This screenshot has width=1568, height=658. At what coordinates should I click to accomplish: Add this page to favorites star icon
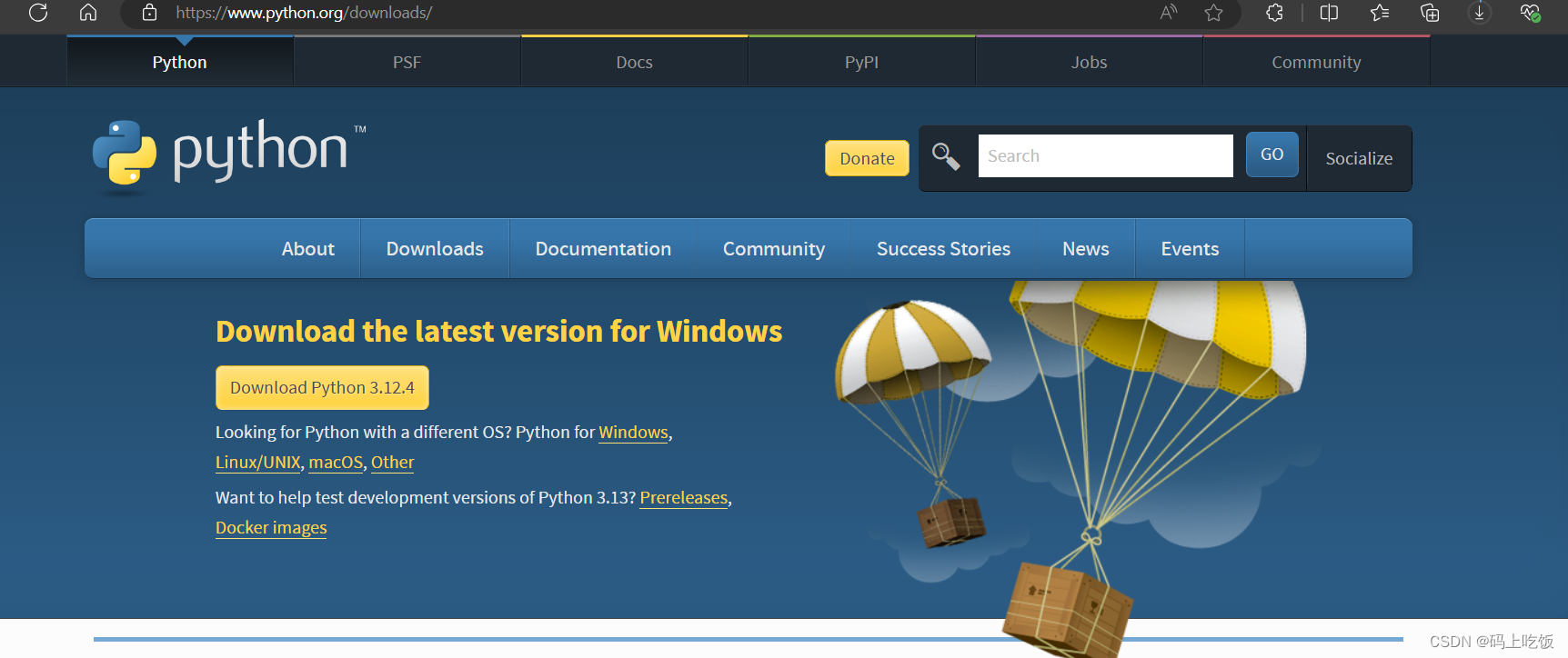point(1213,13)
